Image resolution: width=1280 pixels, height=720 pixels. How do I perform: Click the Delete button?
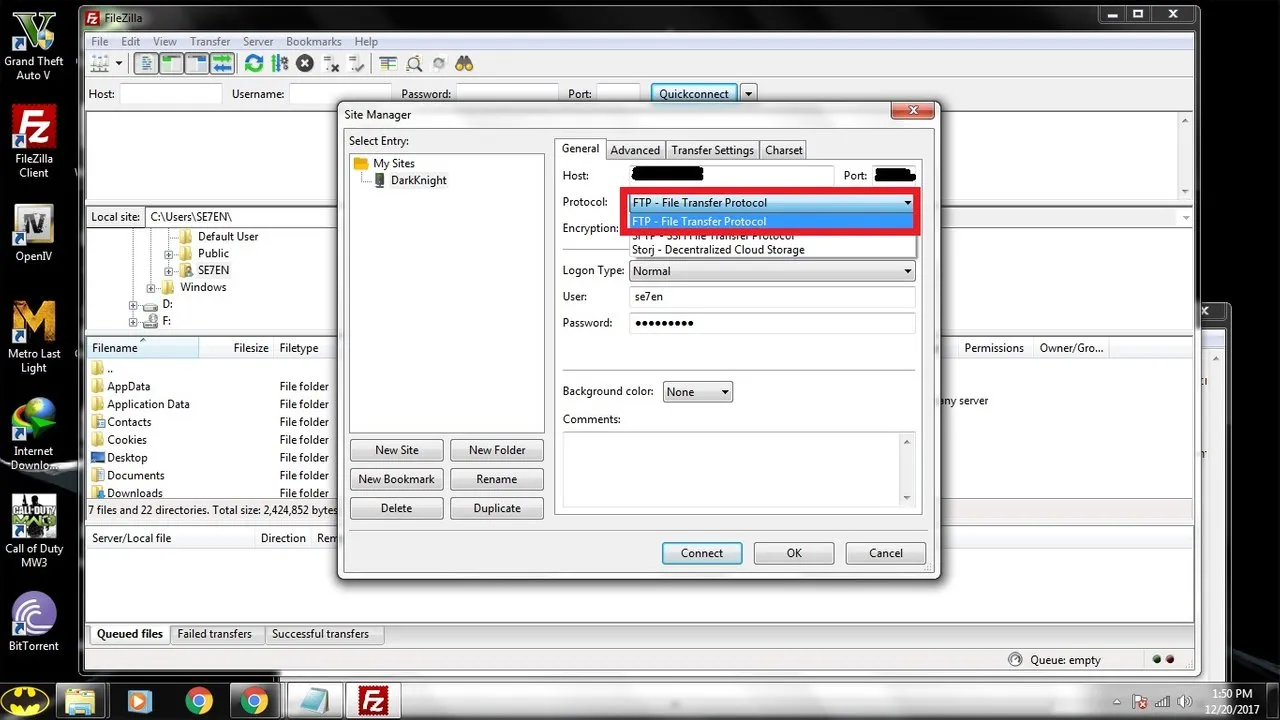pyautogui.click(x=397, y=508)
